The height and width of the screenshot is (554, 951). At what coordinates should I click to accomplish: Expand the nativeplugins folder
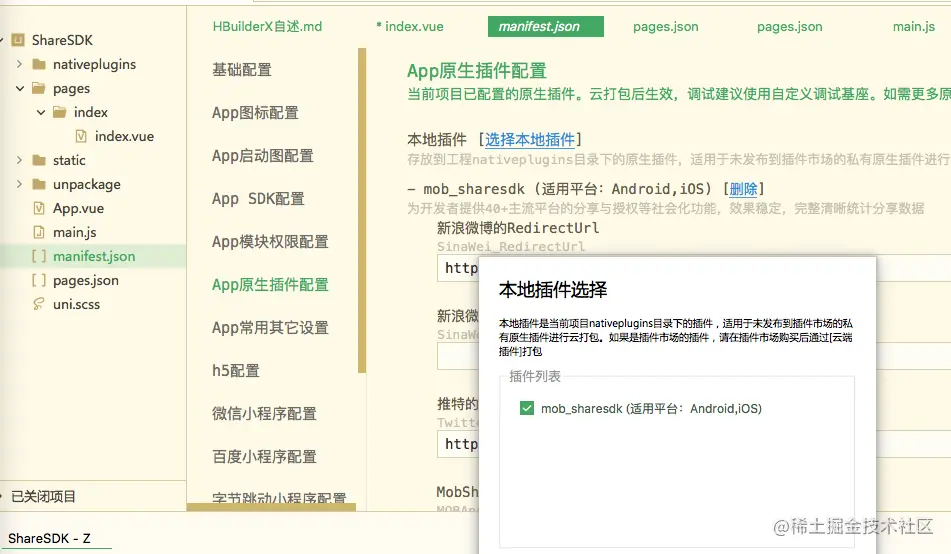pos(19,64)
